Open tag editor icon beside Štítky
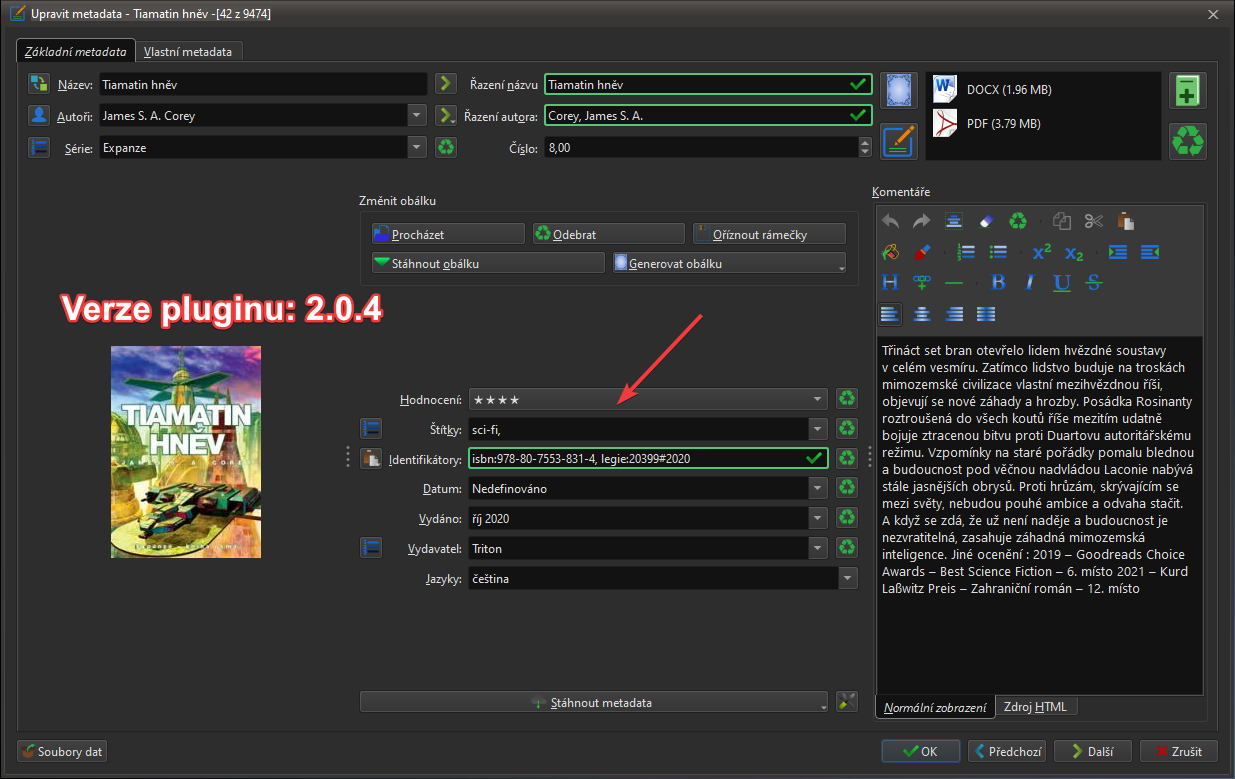 coord(371,429)
